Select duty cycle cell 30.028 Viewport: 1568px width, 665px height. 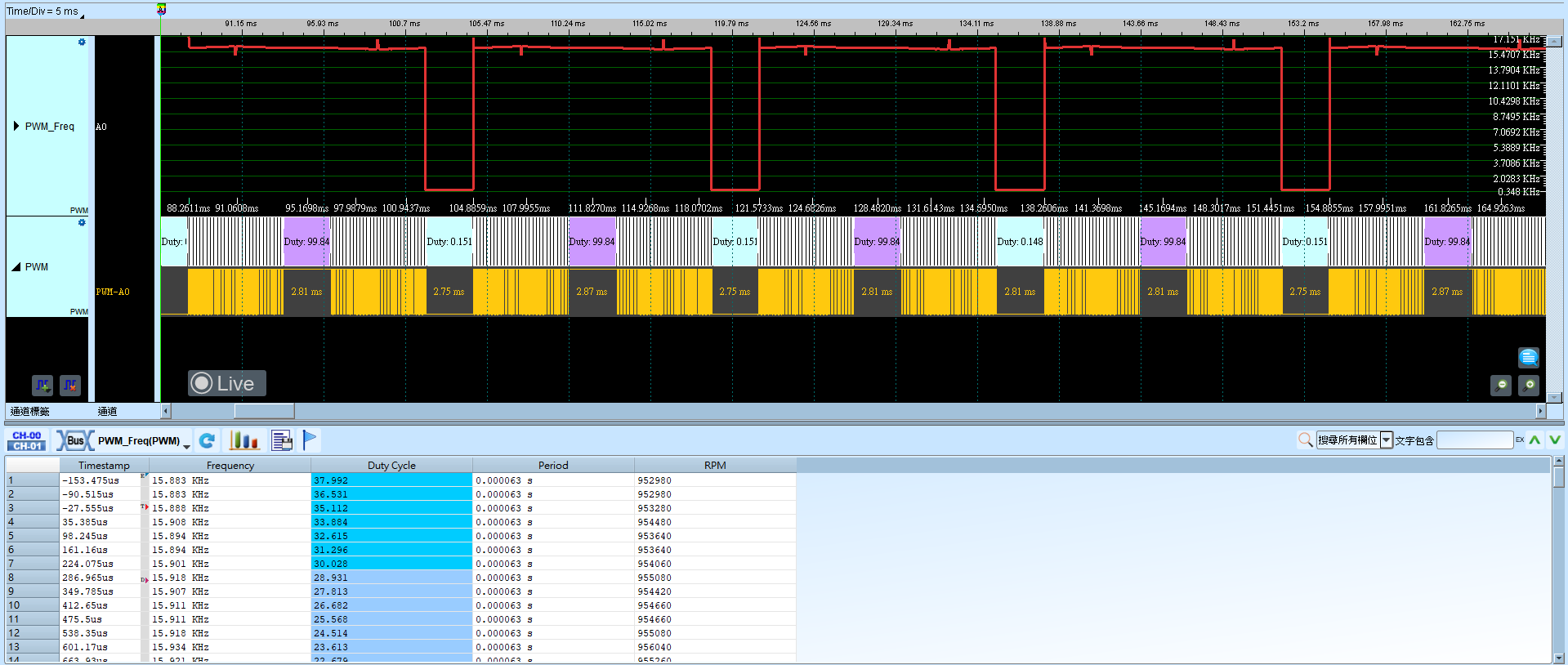[391, 564]
